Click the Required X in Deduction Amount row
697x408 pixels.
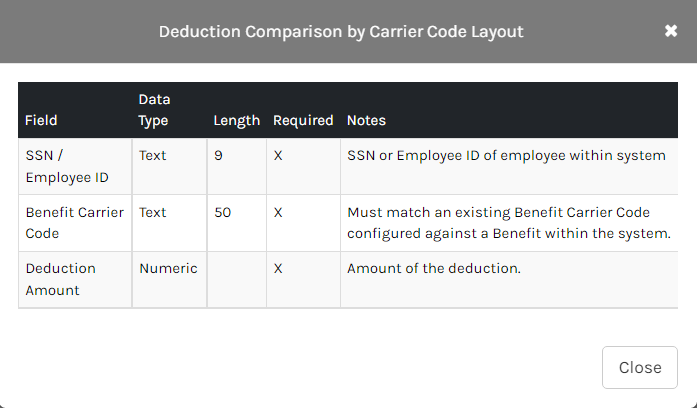278,269
